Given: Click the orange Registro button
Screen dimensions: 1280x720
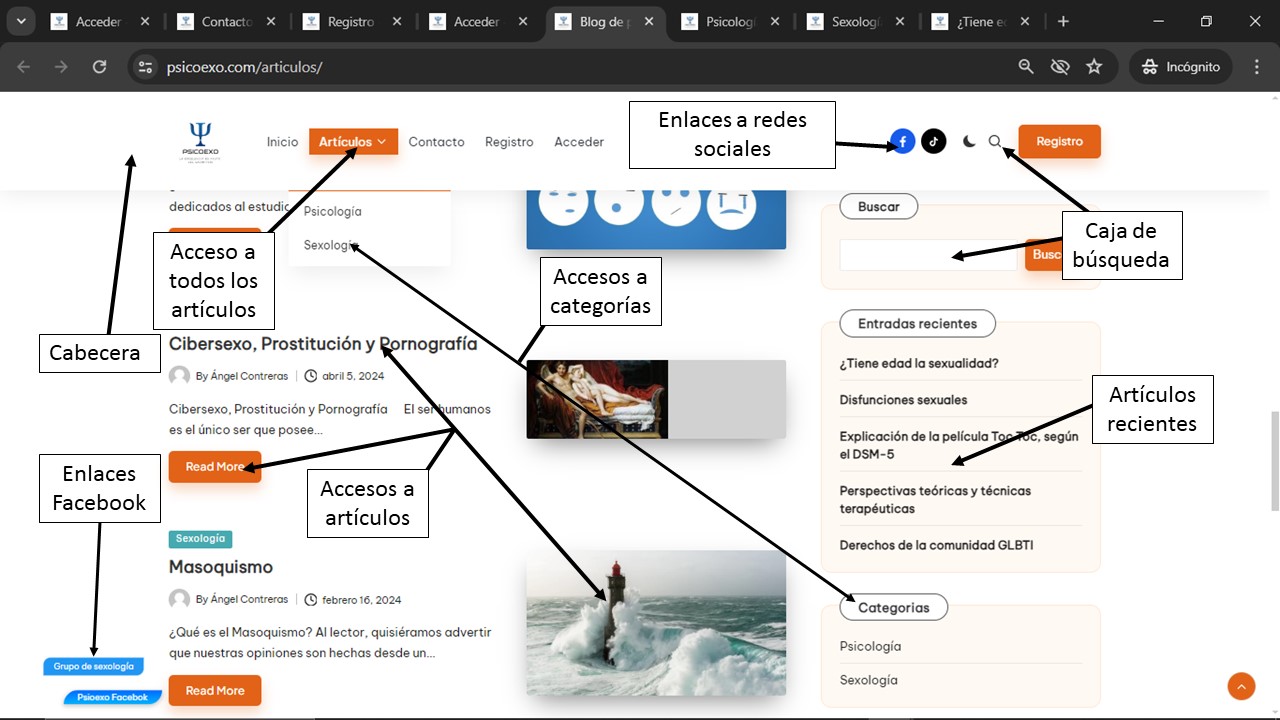Looking at the screenshot, I should coord(1059,142).
